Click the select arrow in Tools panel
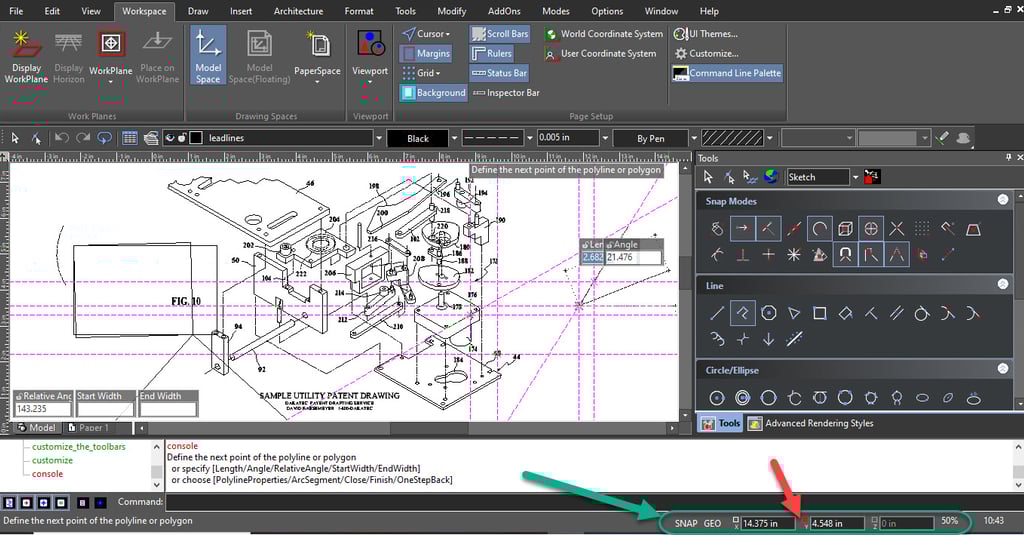The height and width of the screenshot is (535, 1024). [708, 176]
